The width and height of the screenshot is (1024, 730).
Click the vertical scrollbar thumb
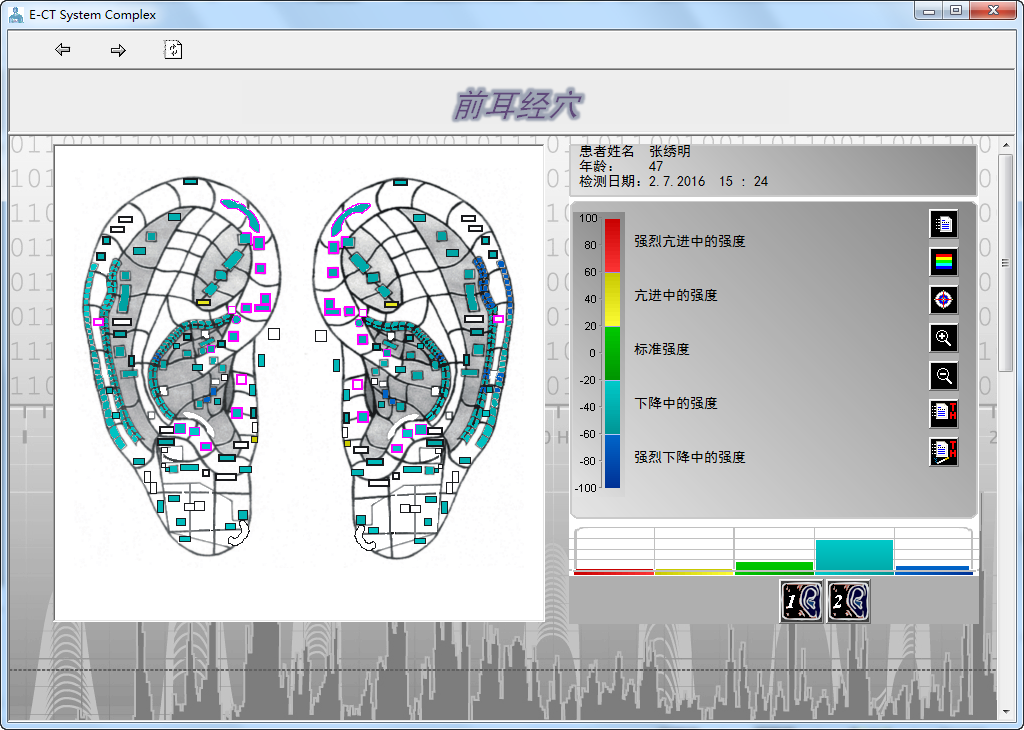(x=1005, y=262)
